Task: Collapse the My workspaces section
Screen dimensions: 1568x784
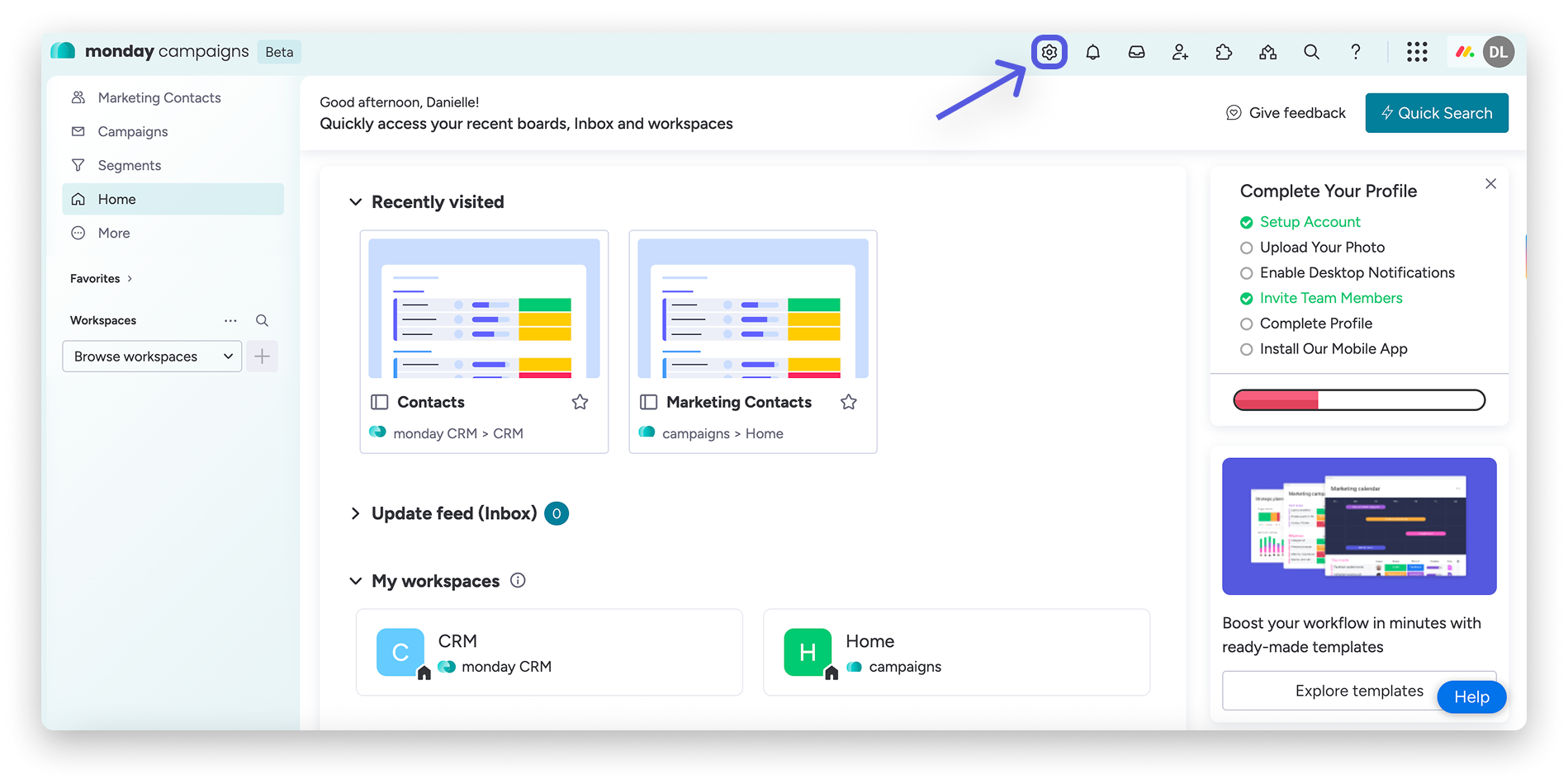Action: pyautogui.click(x=355, y=581)
